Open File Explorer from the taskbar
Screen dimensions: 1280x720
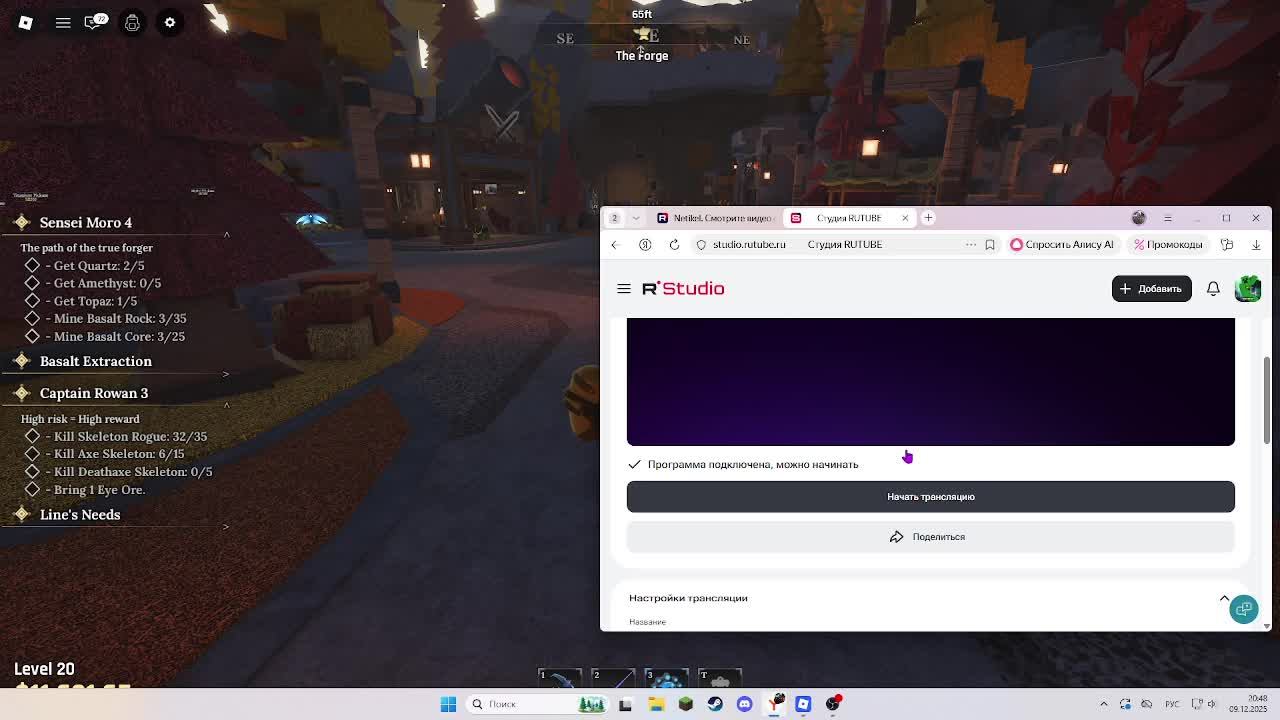656,704
